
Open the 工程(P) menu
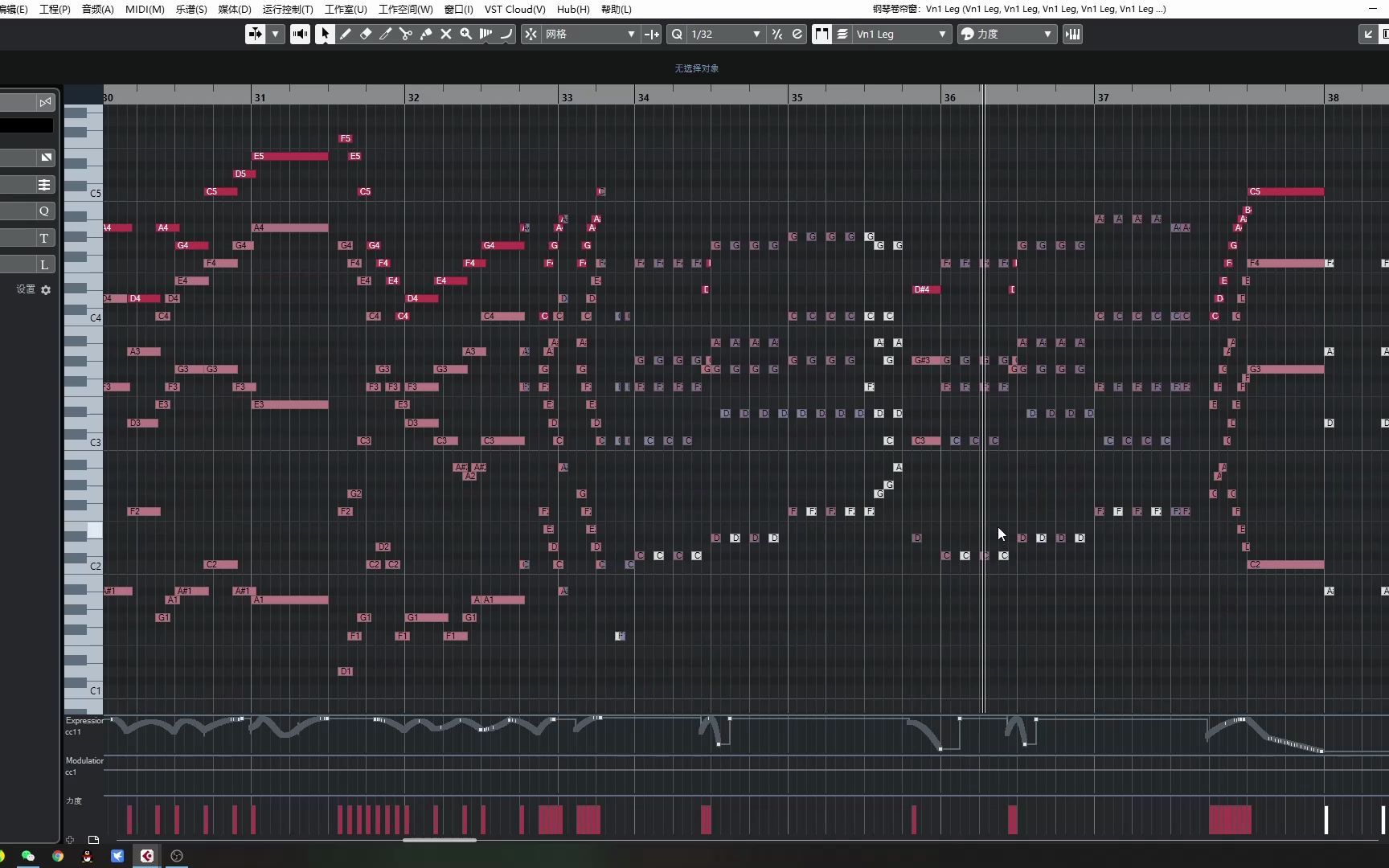pos(55,9)
